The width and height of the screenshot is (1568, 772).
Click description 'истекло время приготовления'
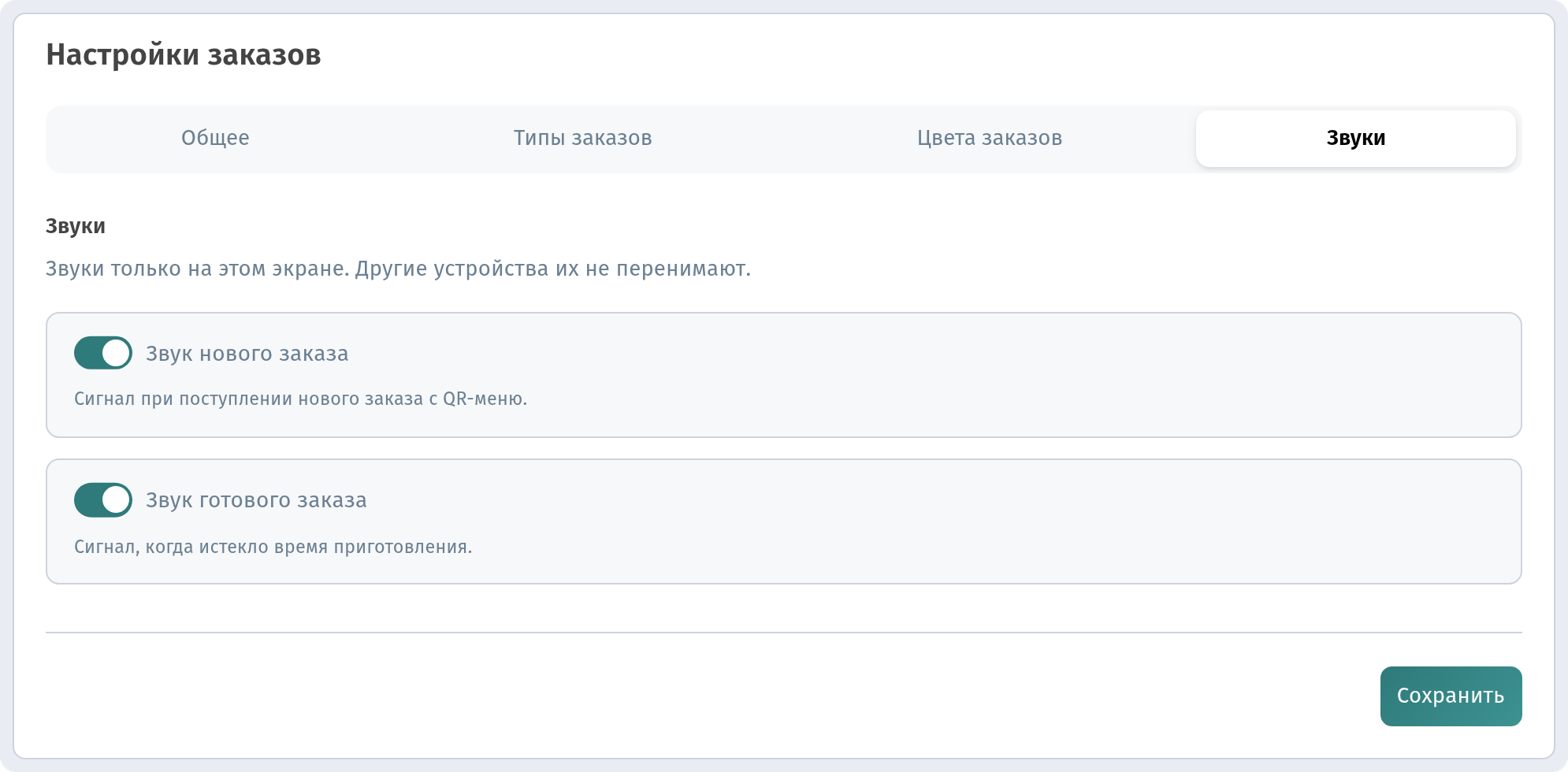pos(335,547)
